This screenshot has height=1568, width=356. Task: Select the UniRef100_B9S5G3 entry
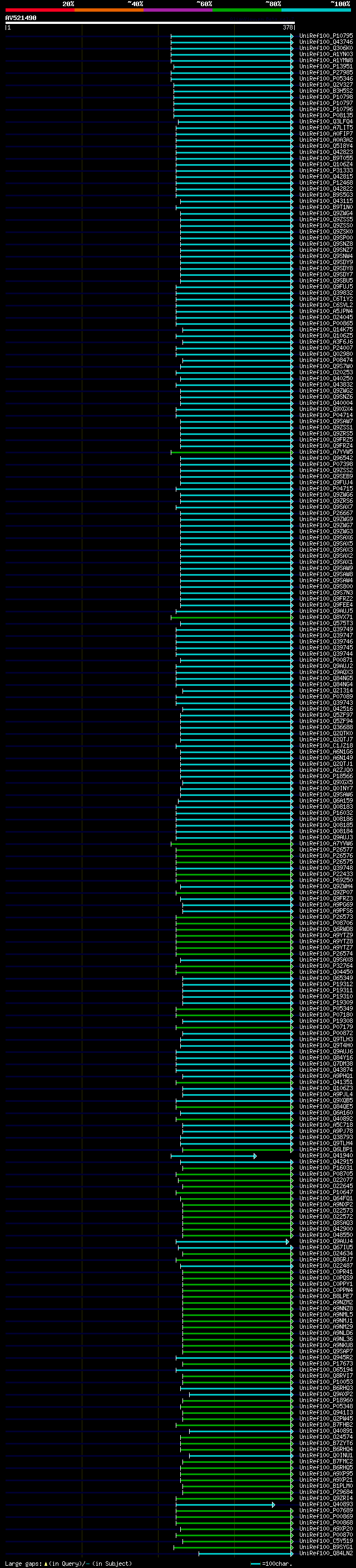click(x=326, y=195)
